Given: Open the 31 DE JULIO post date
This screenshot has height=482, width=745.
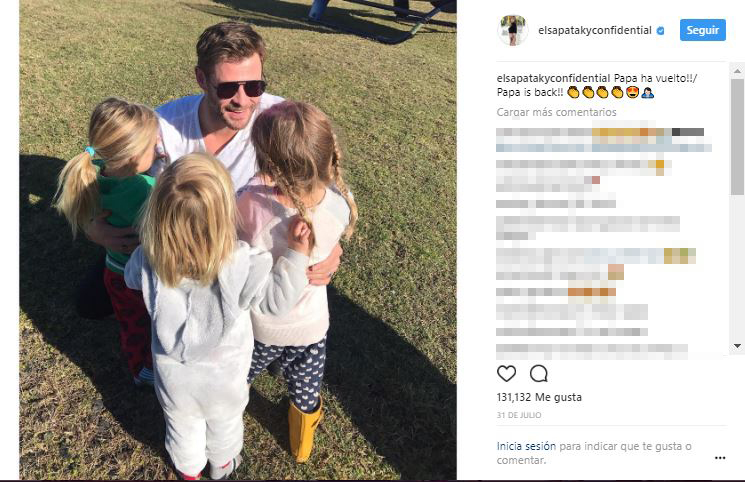Looking at the screenshot, I should coord(519,415).
